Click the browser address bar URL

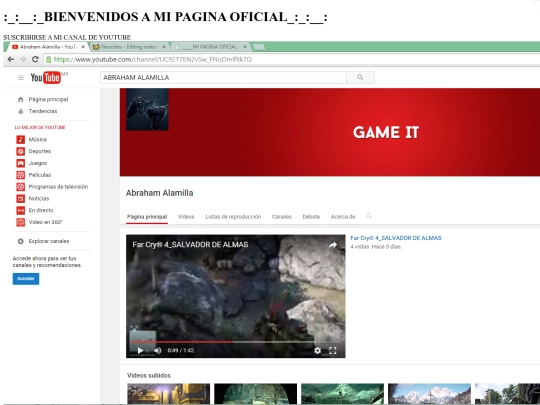tap(153, 60)
